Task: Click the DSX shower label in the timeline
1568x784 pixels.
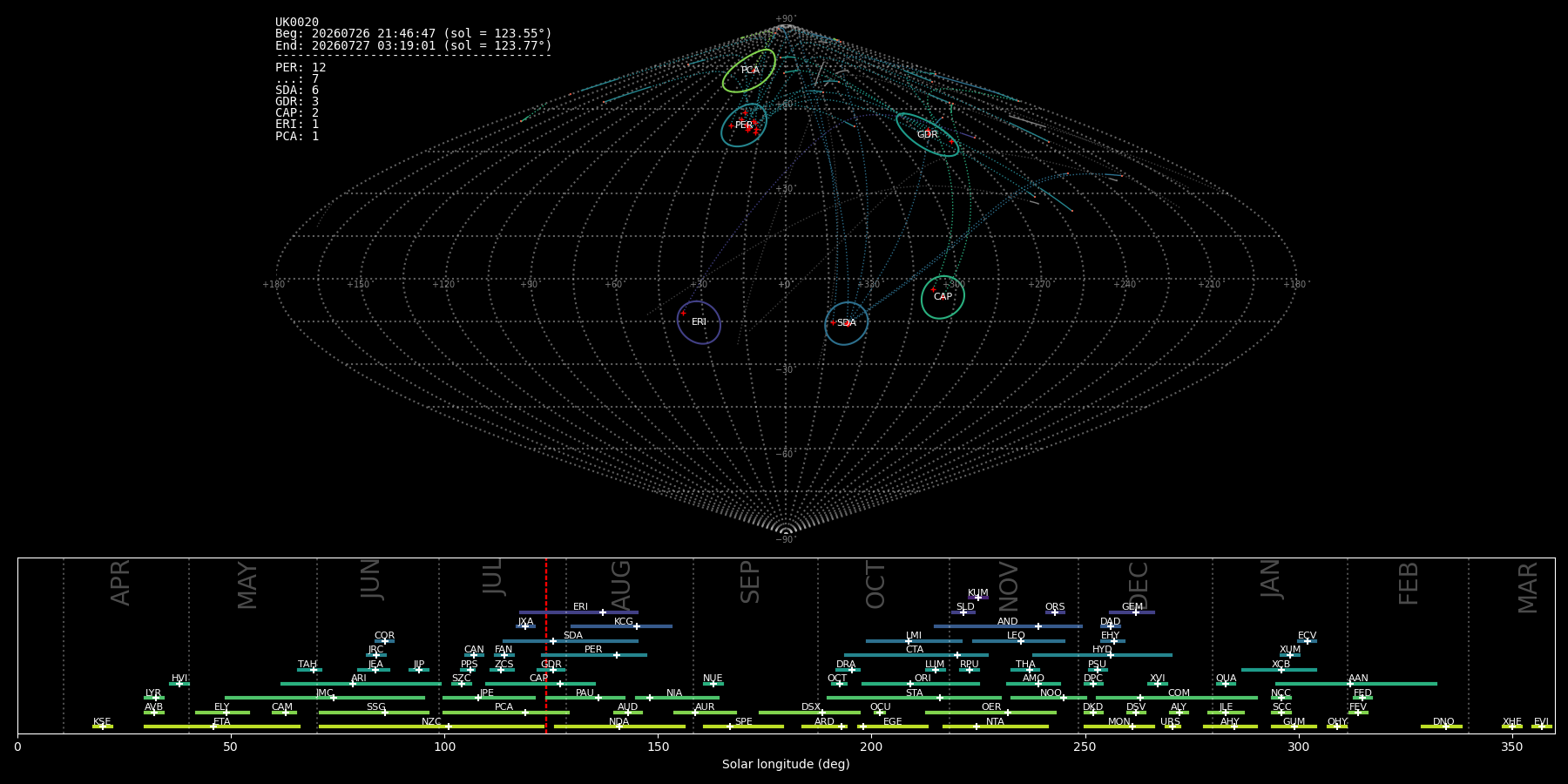Action: tap(811, 707)
